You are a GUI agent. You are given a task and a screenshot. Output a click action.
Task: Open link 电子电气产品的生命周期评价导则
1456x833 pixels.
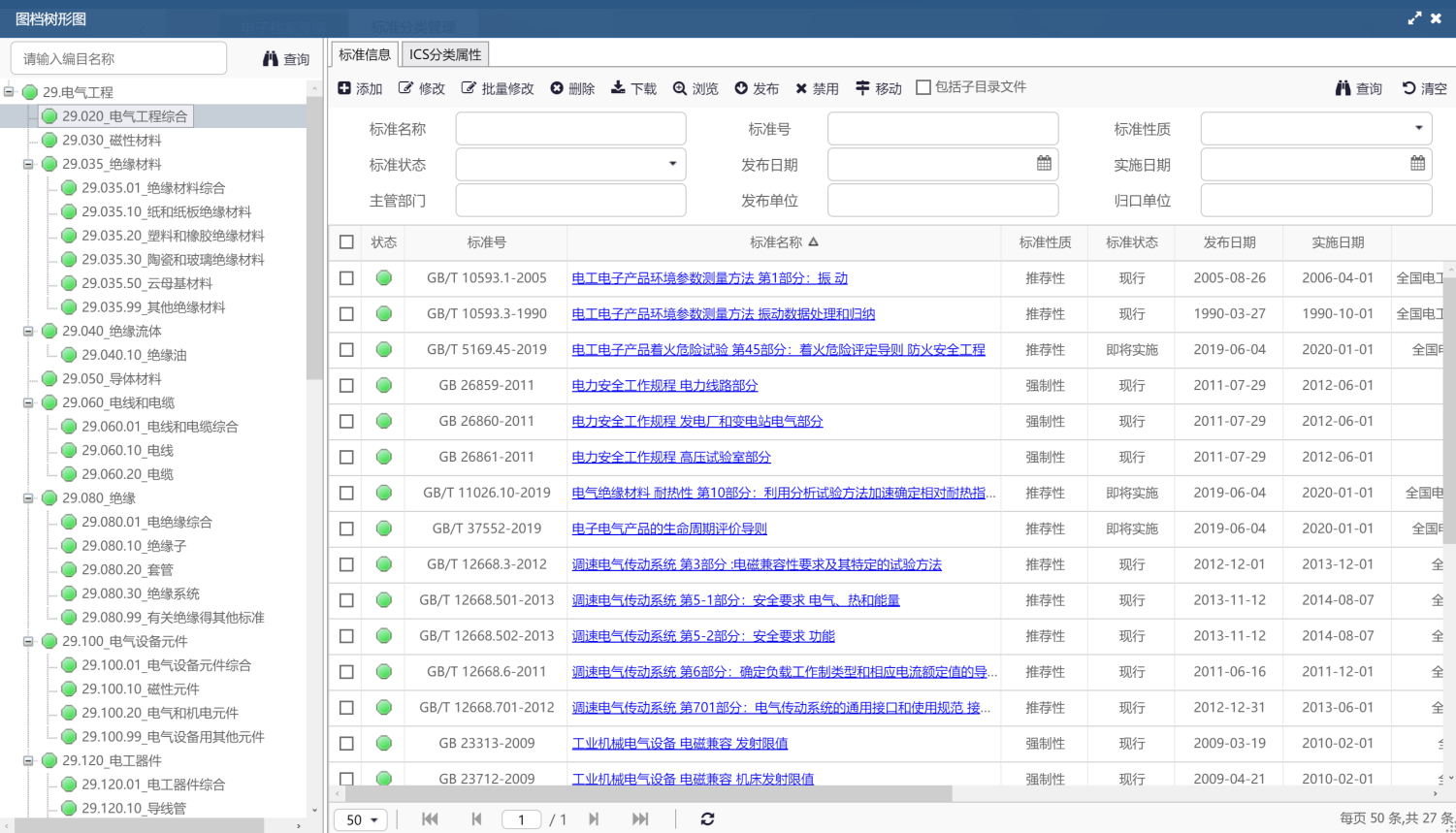tap(668, 529)
